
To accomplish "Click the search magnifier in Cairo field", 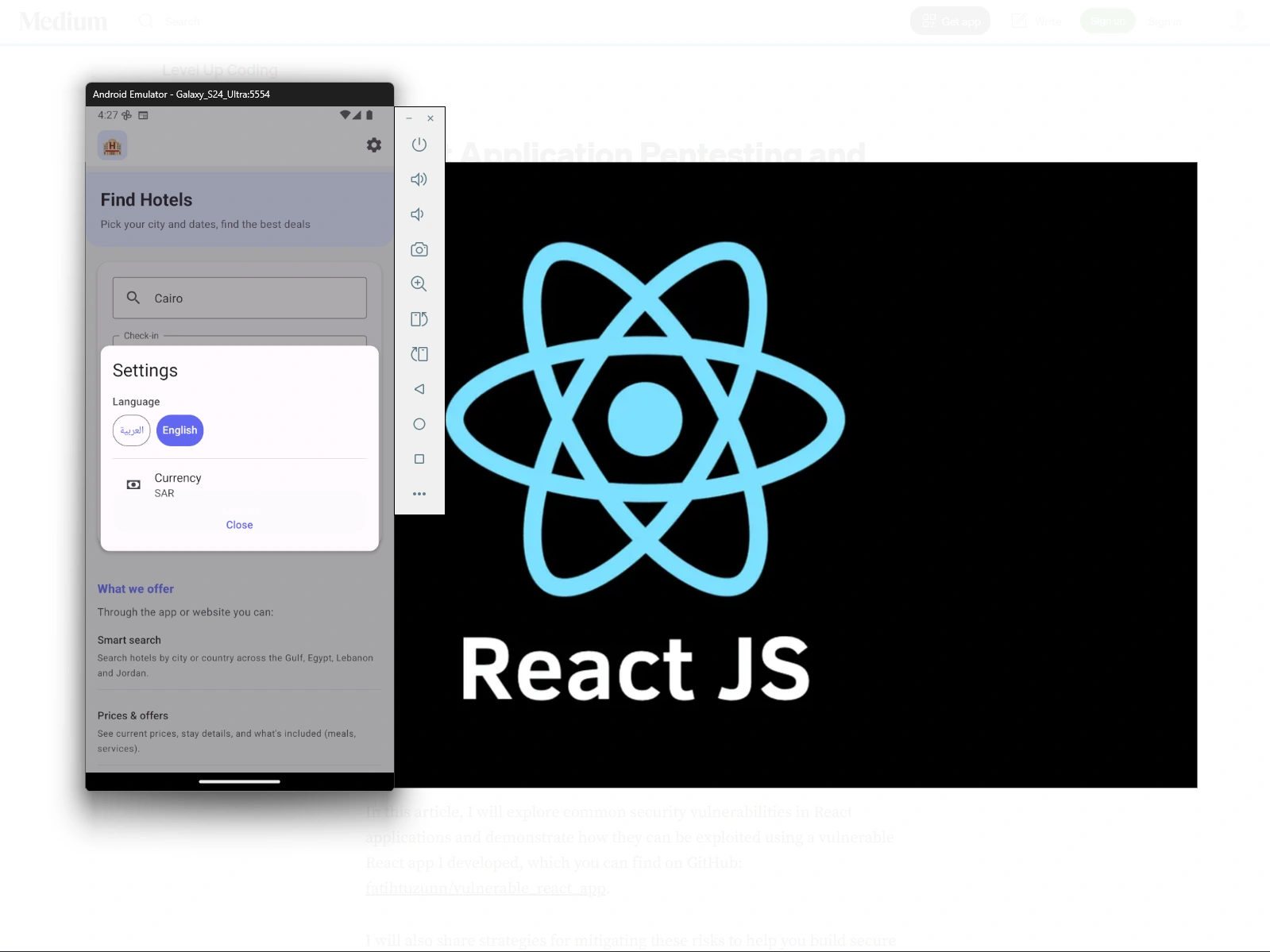I will (133, 298).
